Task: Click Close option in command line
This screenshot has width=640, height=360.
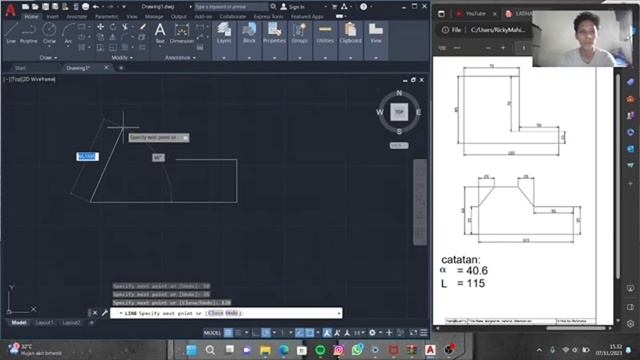Action: click(x=216, y=313)
